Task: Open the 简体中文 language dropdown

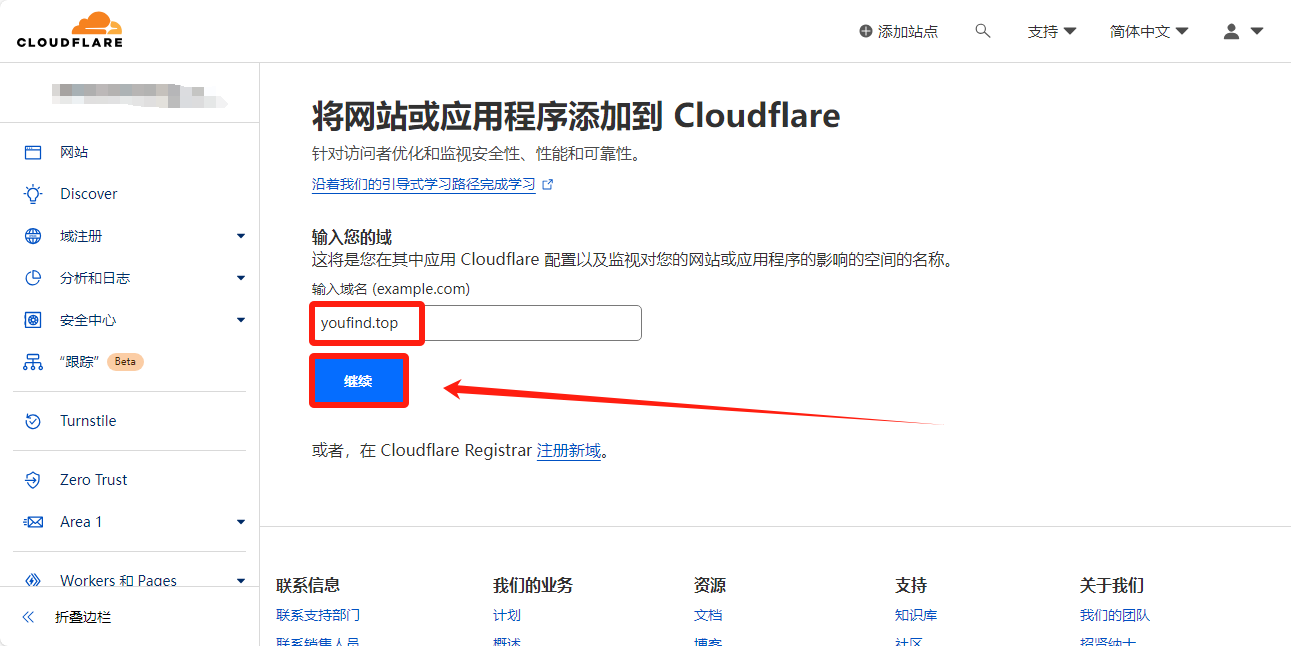Action: click(x=1148, y=31)
